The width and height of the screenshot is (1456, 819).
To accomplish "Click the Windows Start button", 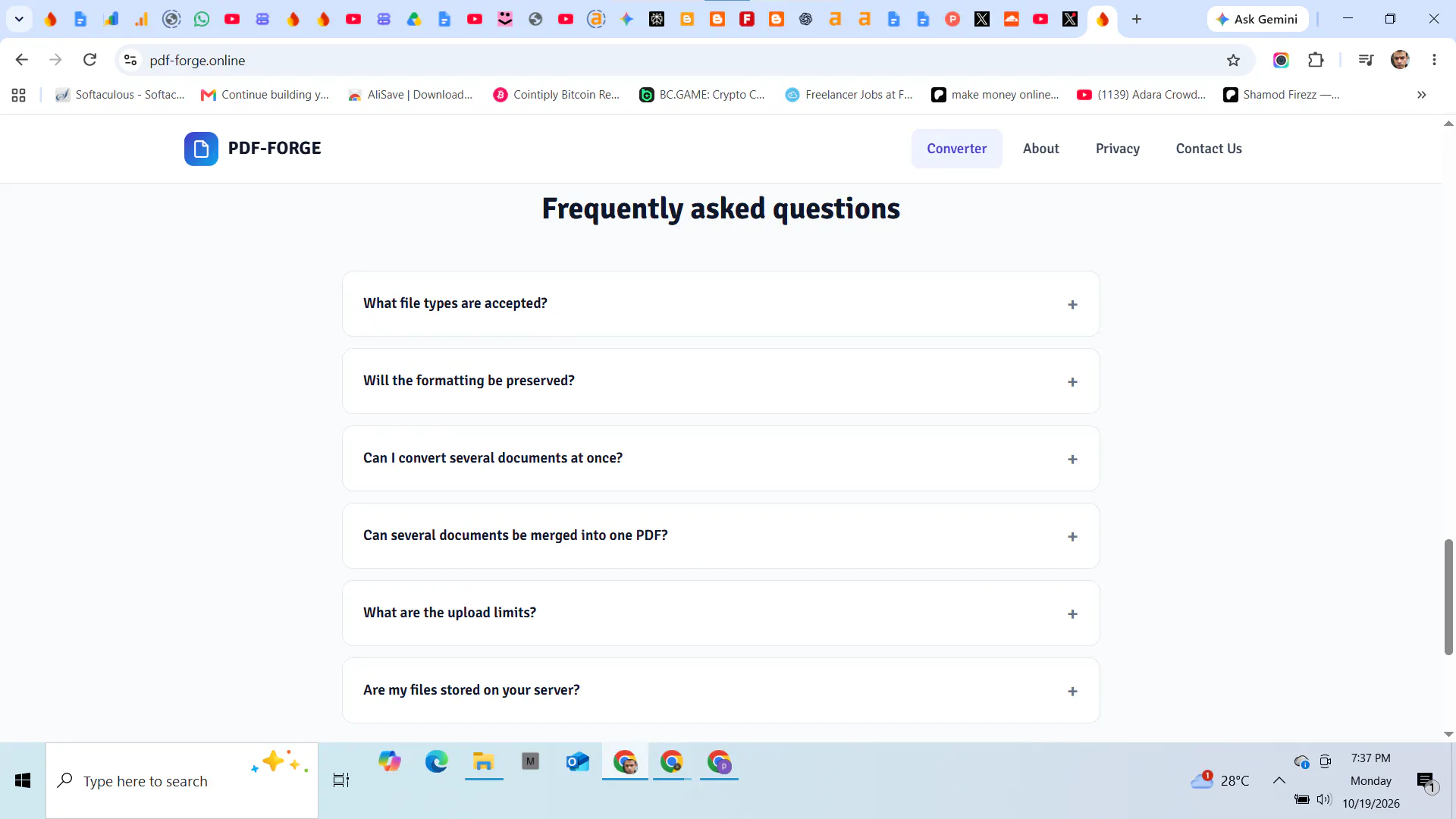I will point(23,780).
